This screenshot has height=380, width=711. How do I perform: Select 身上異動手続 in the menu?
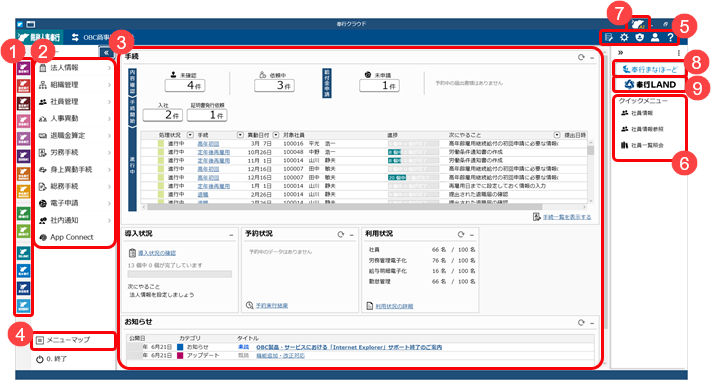coord(75,170)
